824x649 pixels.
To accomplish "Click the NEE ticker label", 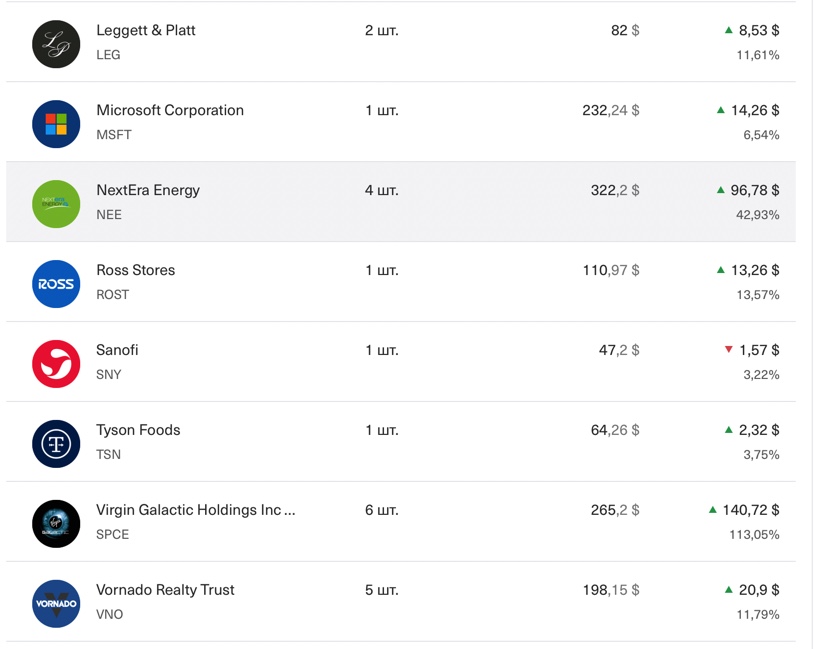I will 109,214.
